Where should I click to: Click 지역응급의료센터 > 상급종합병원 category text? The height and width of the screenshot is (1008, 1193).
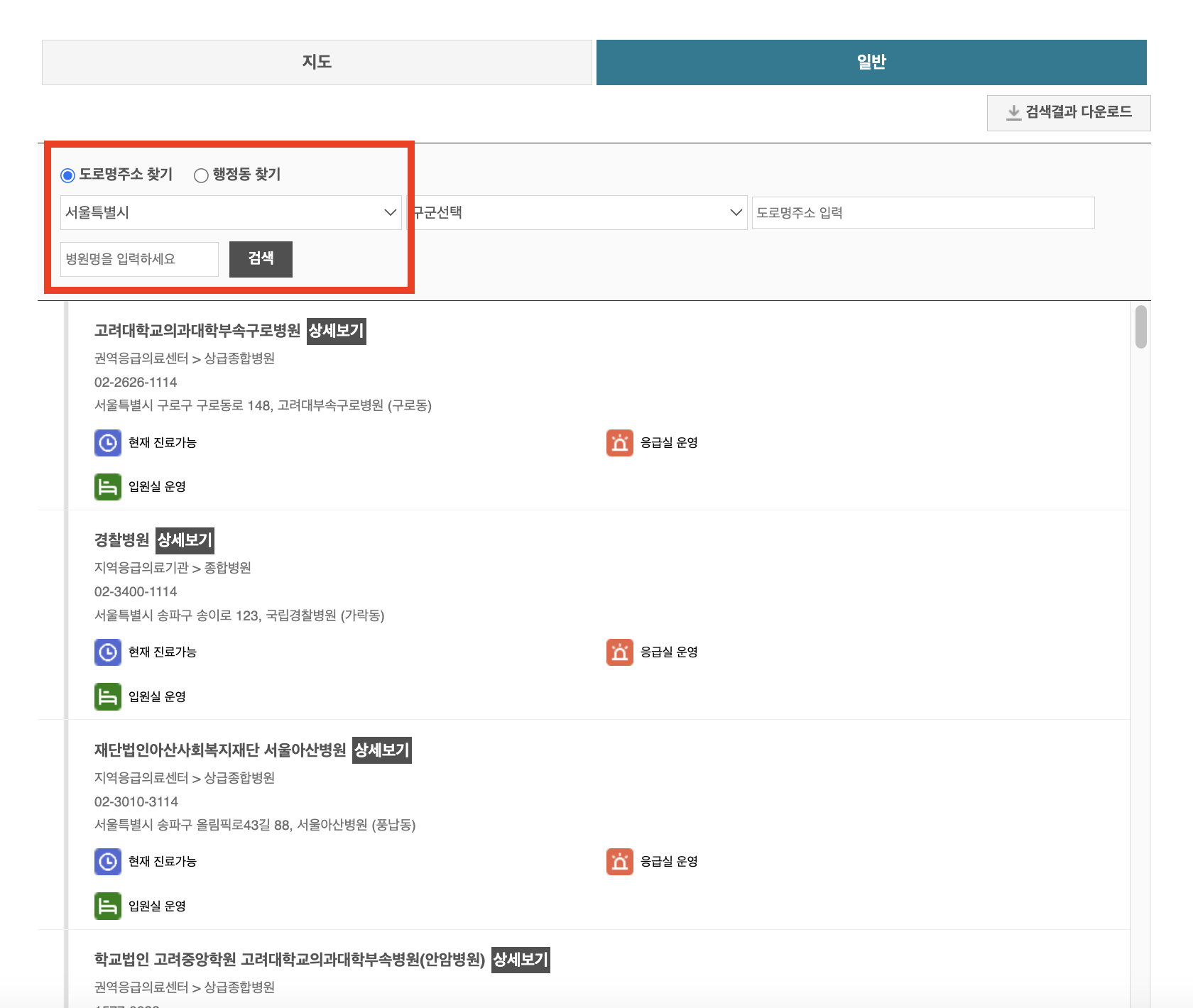[185, 778]
